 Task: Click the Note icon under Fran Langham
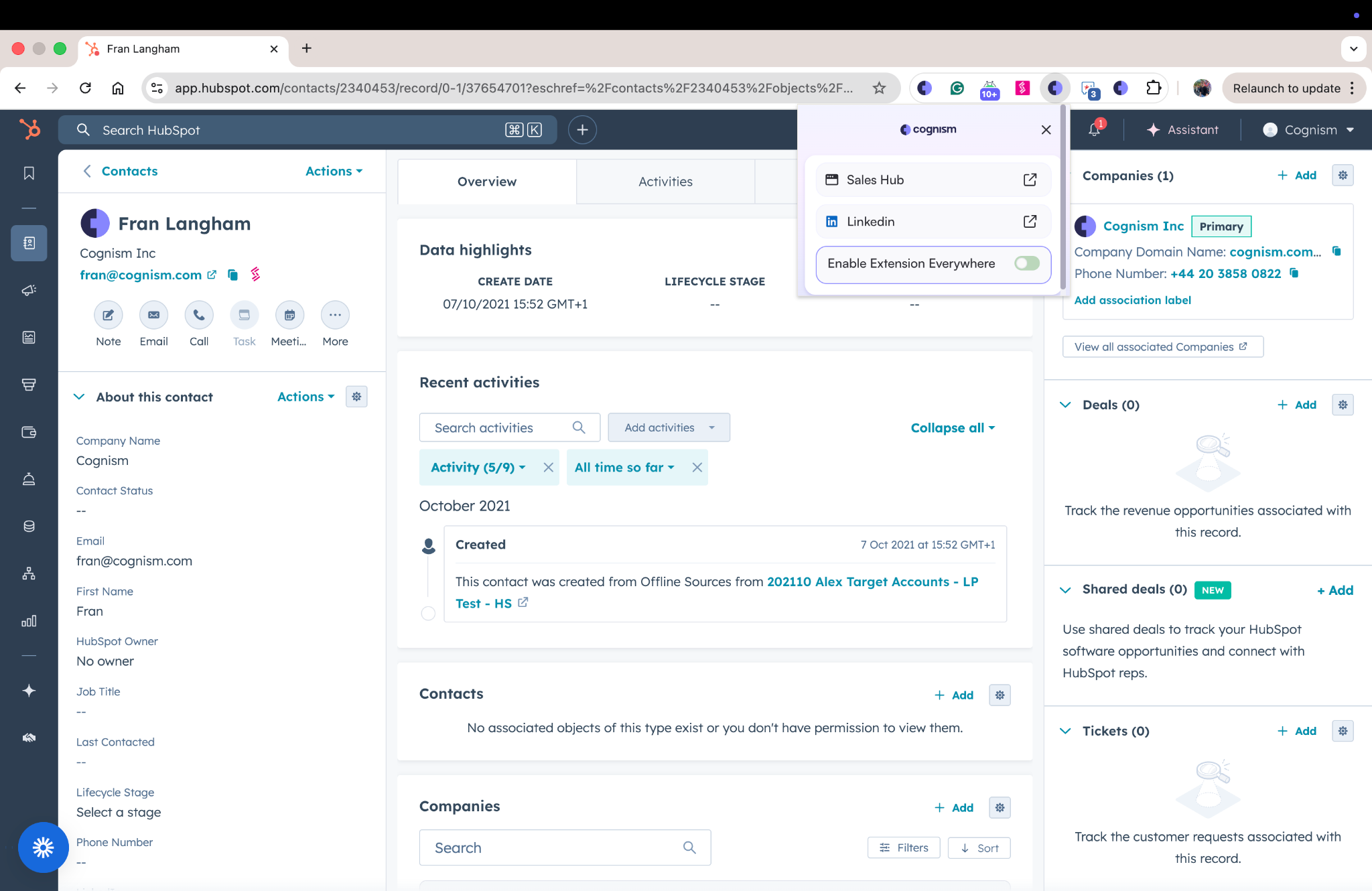click(108, 315)
